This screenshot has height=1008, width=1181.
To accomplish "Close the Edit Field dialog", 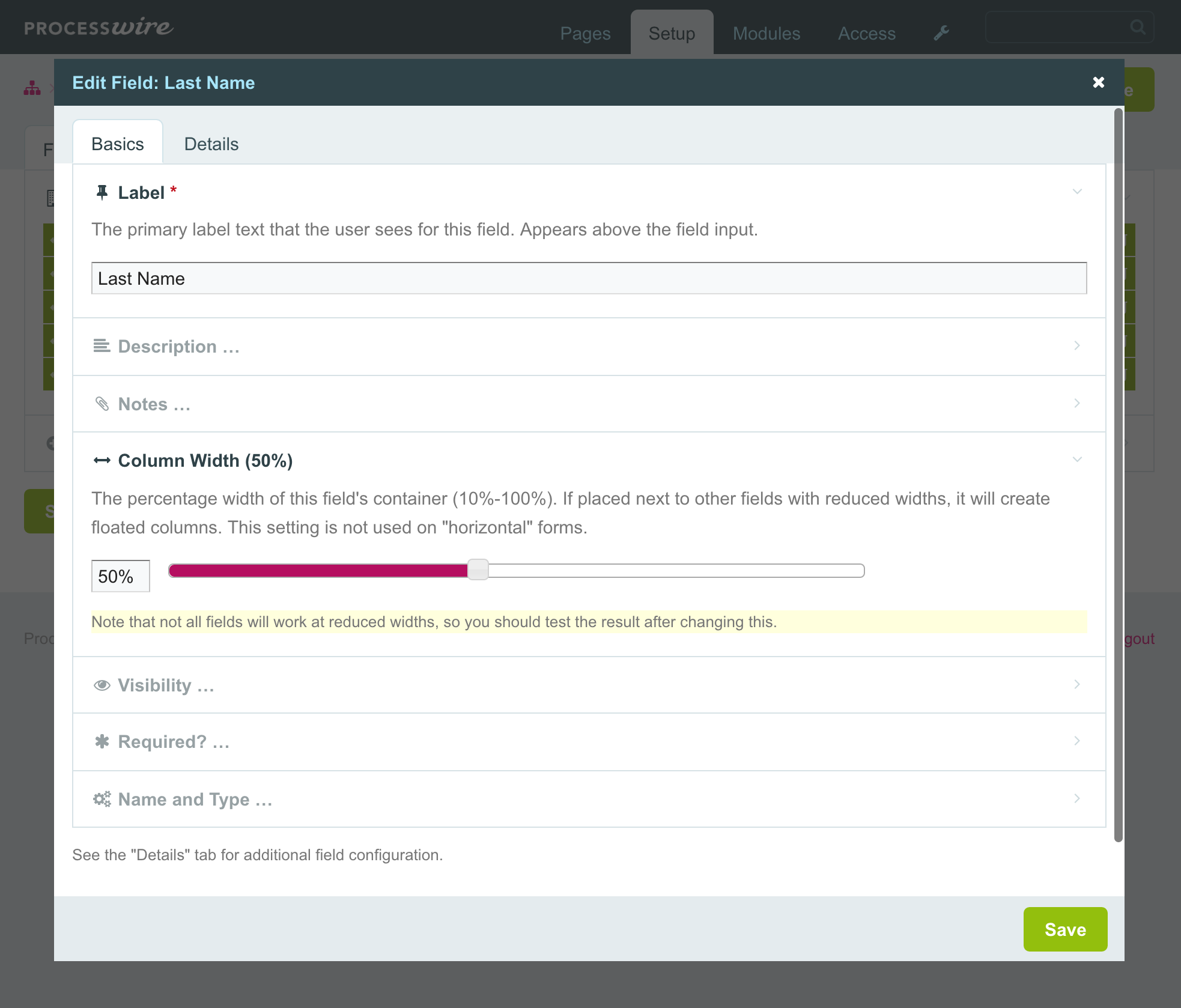I will [x=1099, y=82].
